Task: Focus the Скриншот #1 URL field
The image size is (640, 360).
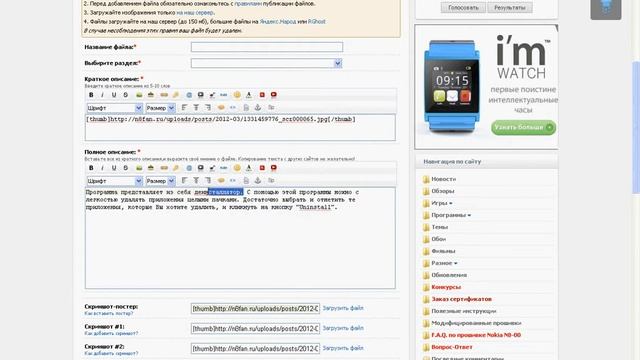Action: (x=255, y=329)
